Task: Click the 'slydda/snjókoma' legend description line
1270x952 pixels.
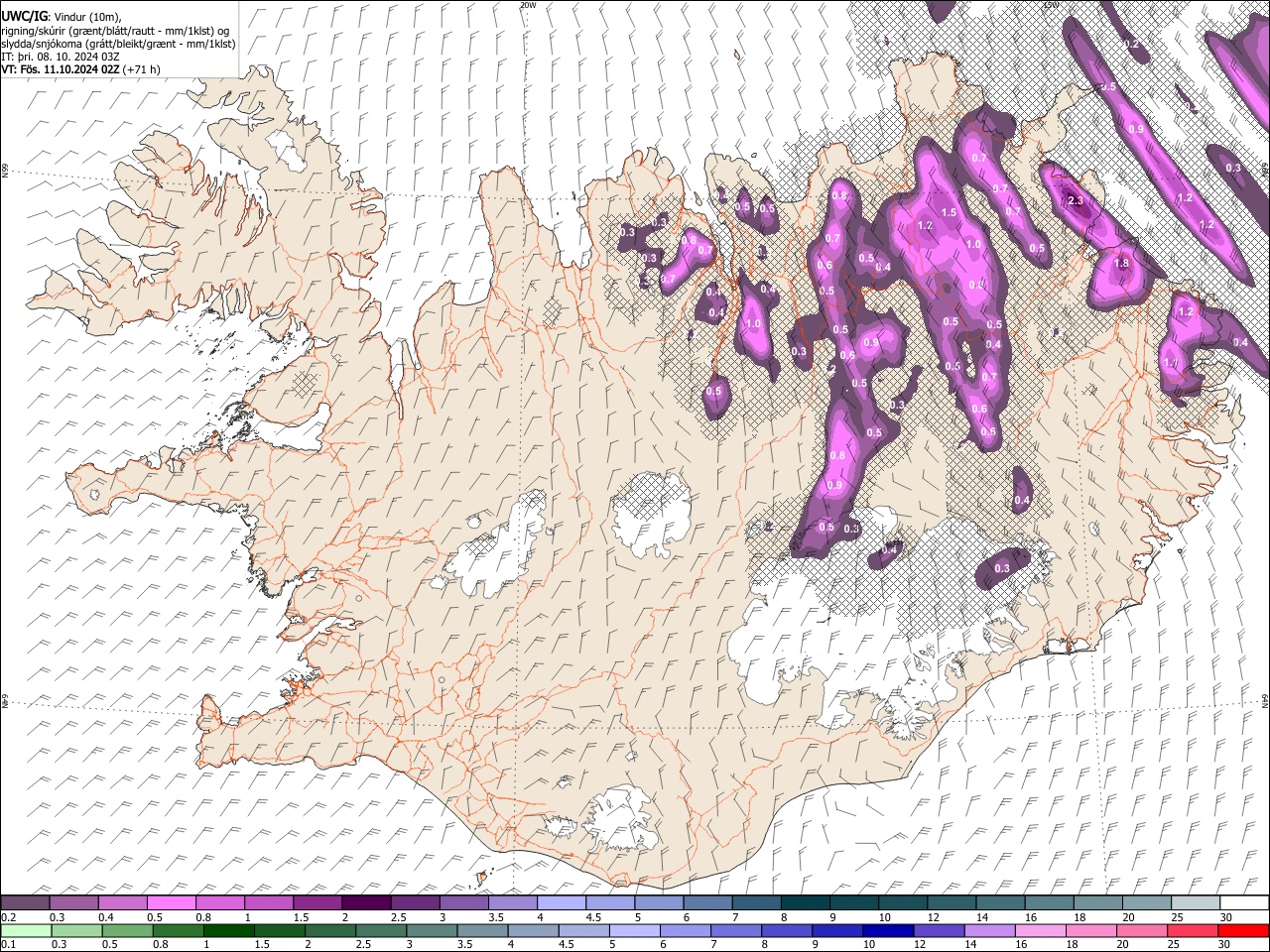Action: click(x=118, y=43)
